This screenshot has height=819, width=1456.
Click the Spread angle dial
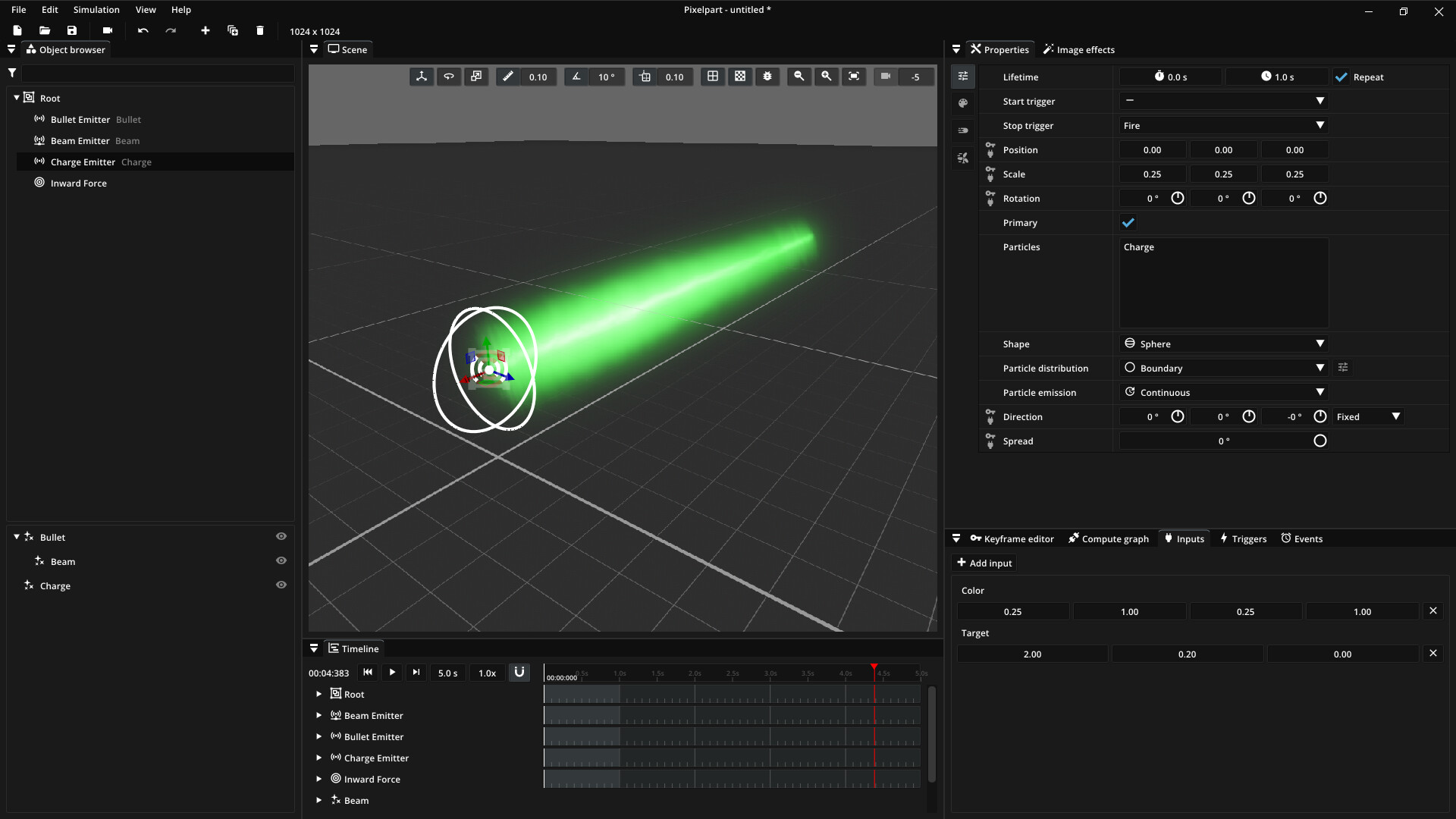pos(1320,441)
